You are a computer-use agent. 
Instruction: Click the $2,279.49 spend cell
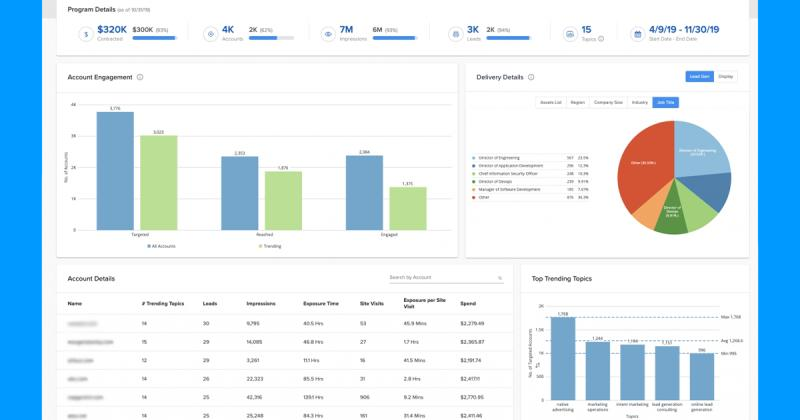point(472,324)
